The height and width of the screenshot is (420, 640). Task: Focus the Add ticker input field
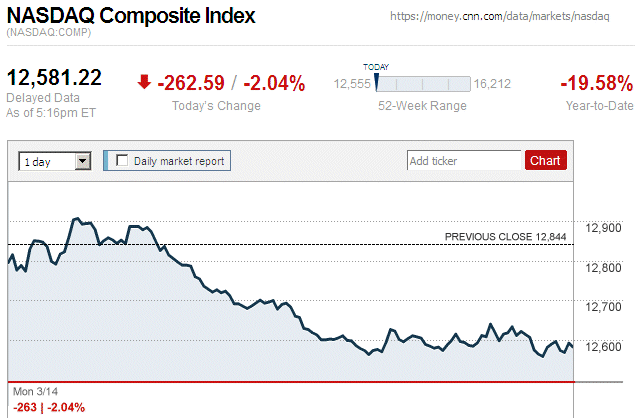[463, 160]
